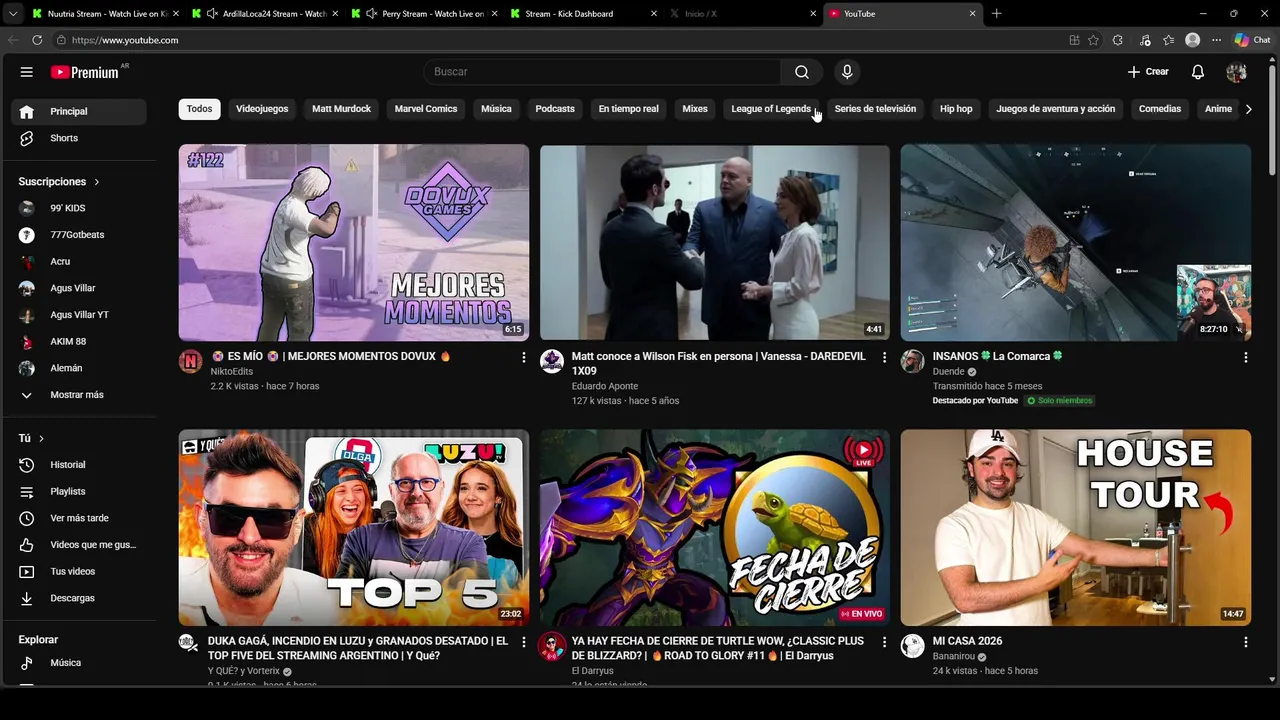Open the Agus Villar YT subscription
Image resolution: width=1280 pixels, height=720 pixels.
tap(79, 315)
